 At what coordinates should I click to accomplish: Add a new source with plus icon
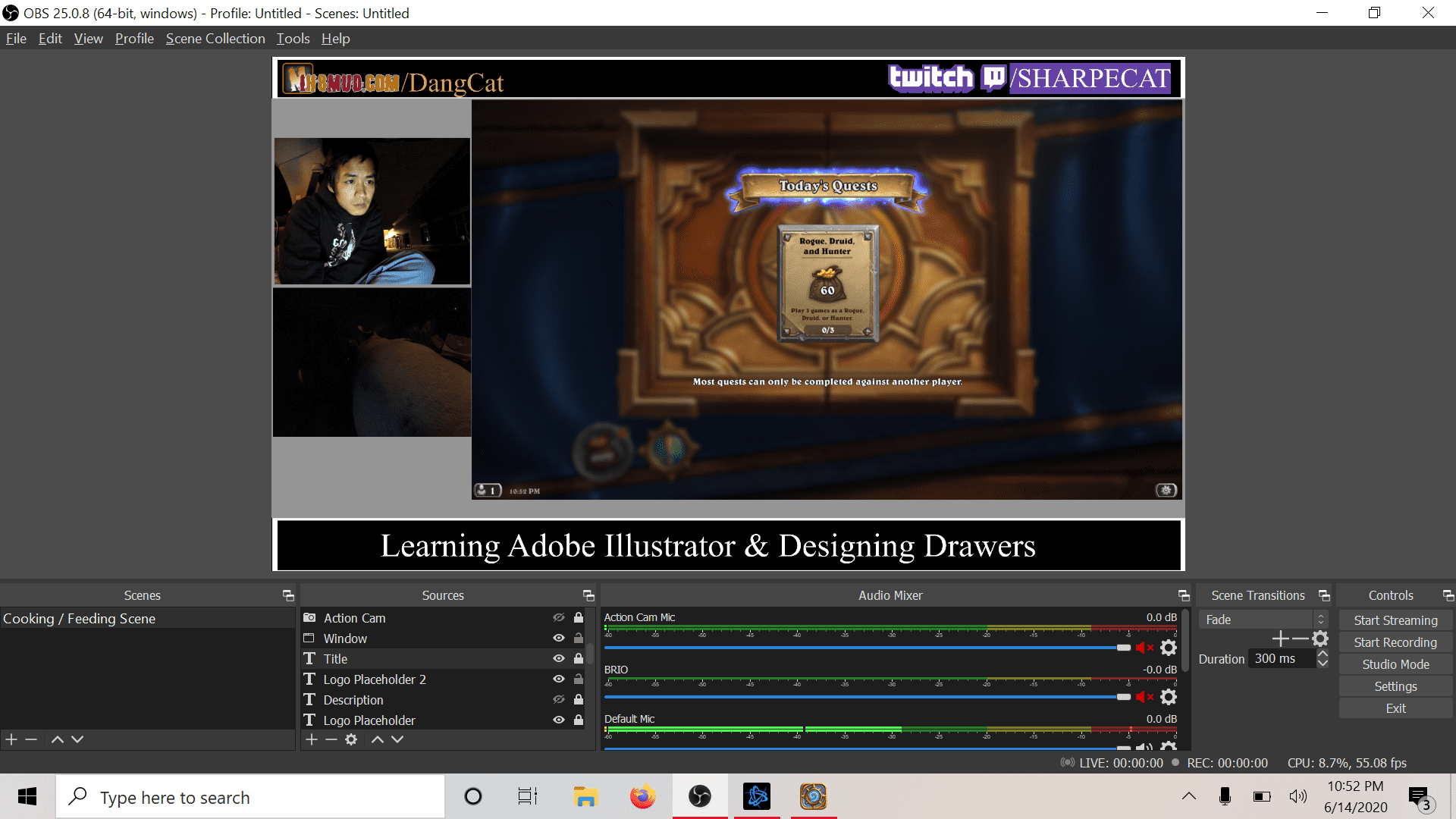coord(312,739)
